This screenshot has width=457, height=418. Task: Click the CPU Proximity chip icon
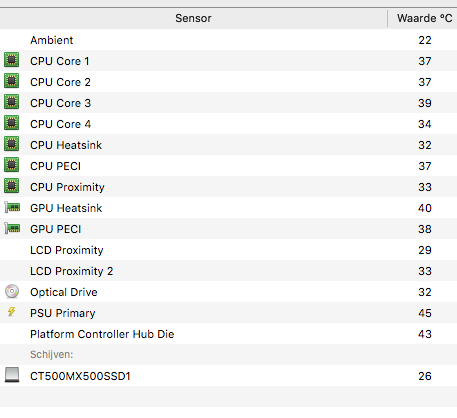point(12,186)
